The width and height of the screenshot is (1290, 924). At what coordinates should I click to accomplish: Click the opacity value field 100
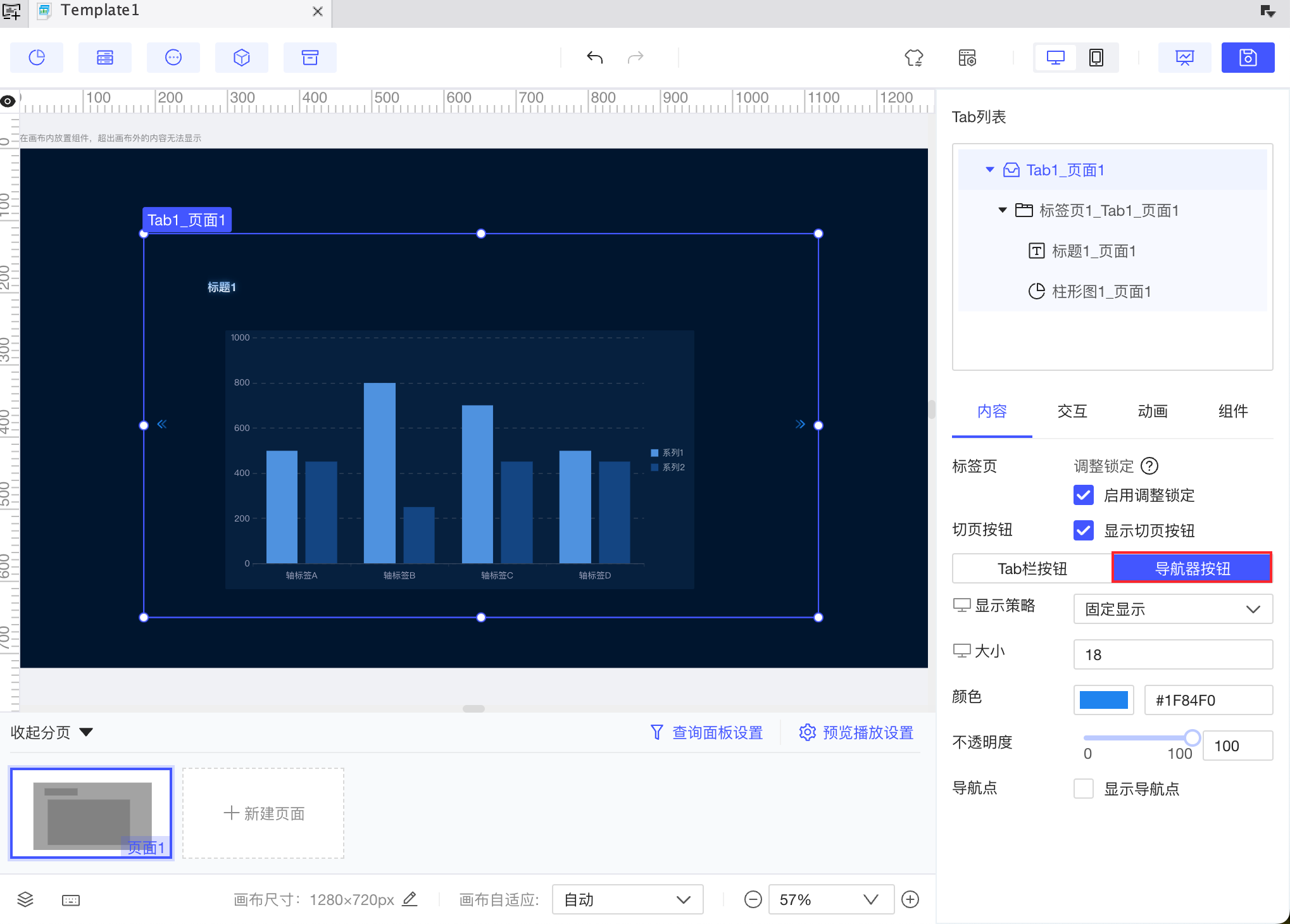pos(1237,746)
